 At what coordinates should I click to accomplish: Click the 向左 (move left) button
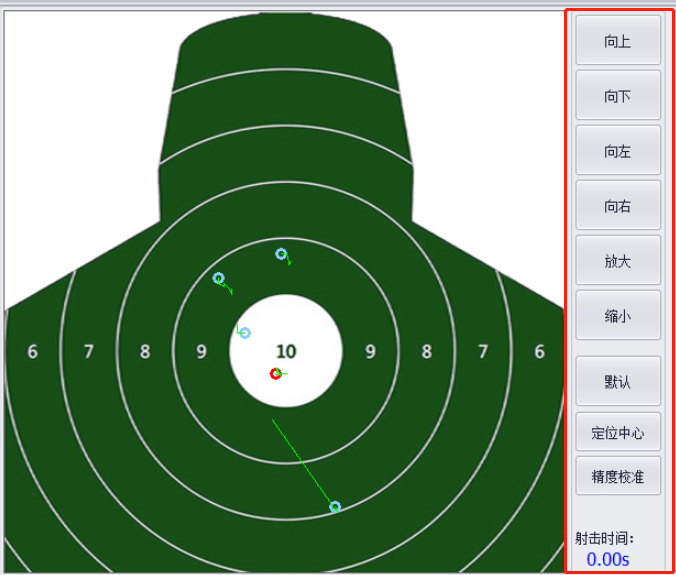618,150
